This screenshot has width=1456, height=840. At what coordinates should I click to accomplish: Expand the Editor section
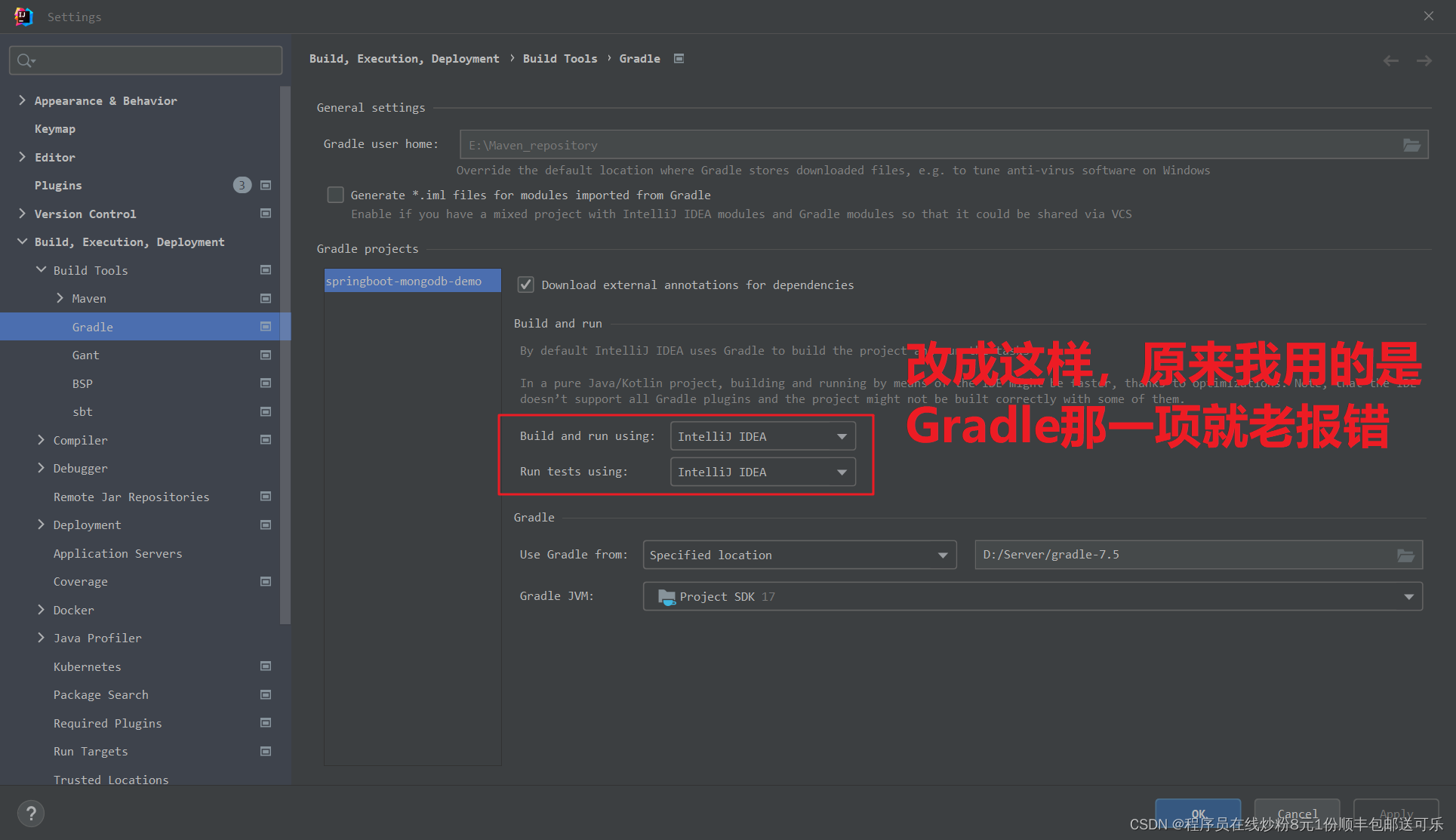tap(22, 157)
